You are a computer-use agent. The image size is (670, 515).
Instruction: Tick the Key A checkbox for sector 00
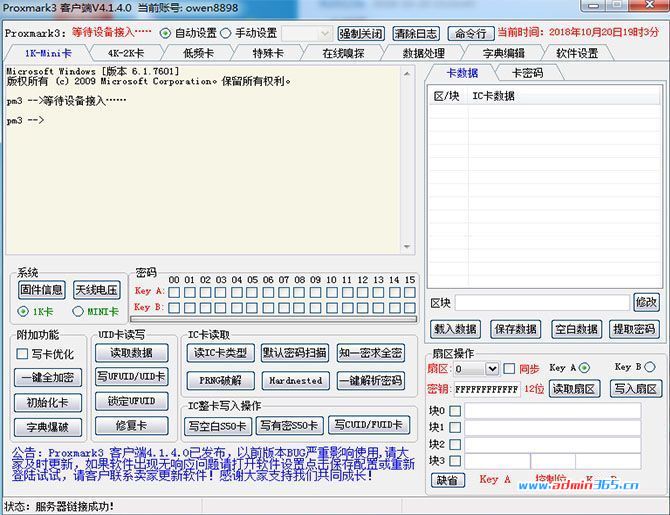tap(174, 292)
